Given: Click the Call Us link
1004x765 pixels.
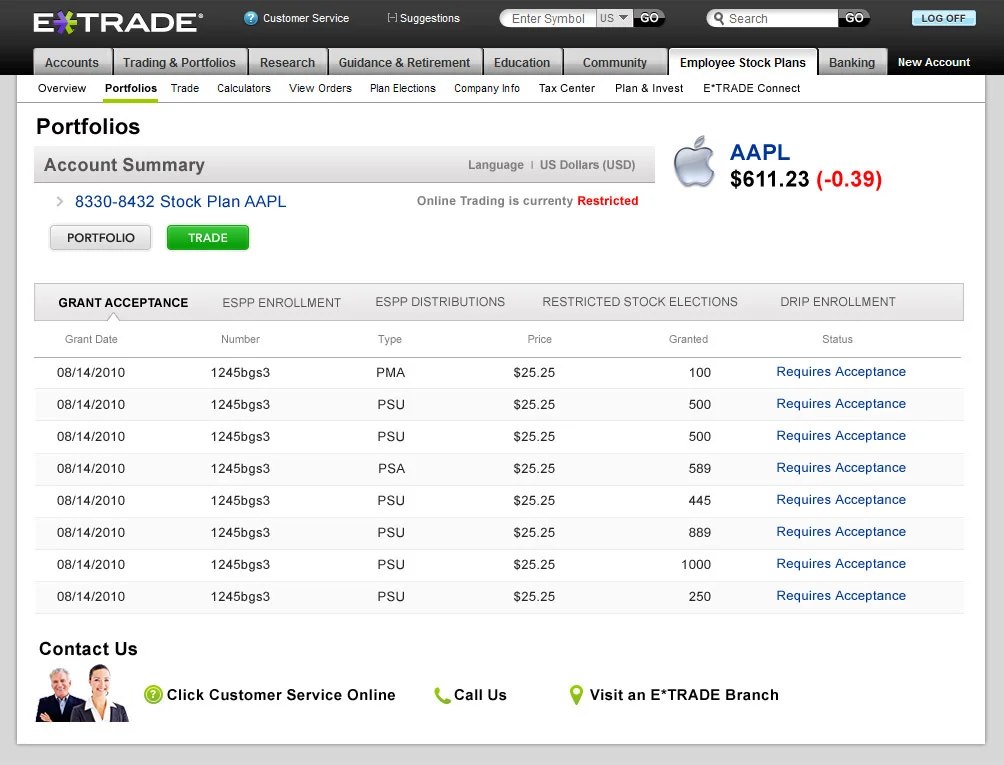Looking at the screenshot, I should [480, 695].
